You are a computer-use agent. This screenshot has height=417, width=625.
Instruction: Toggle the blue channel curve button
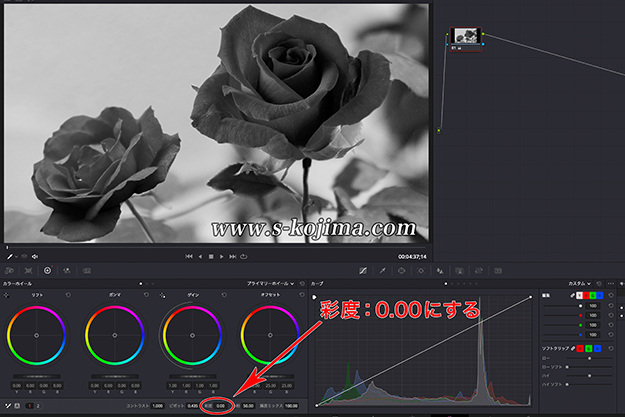coord(600,295)
